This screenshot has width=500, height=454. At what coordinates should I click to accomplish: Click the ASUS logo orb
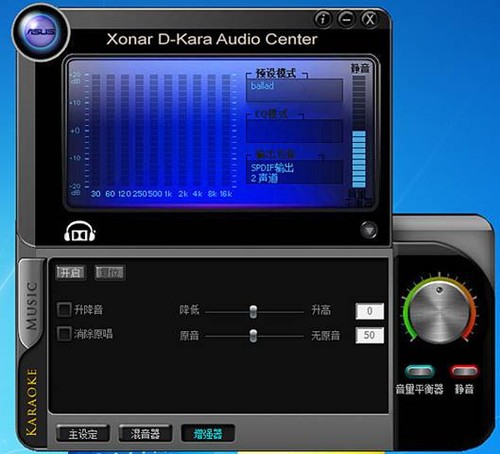point(41,32)
